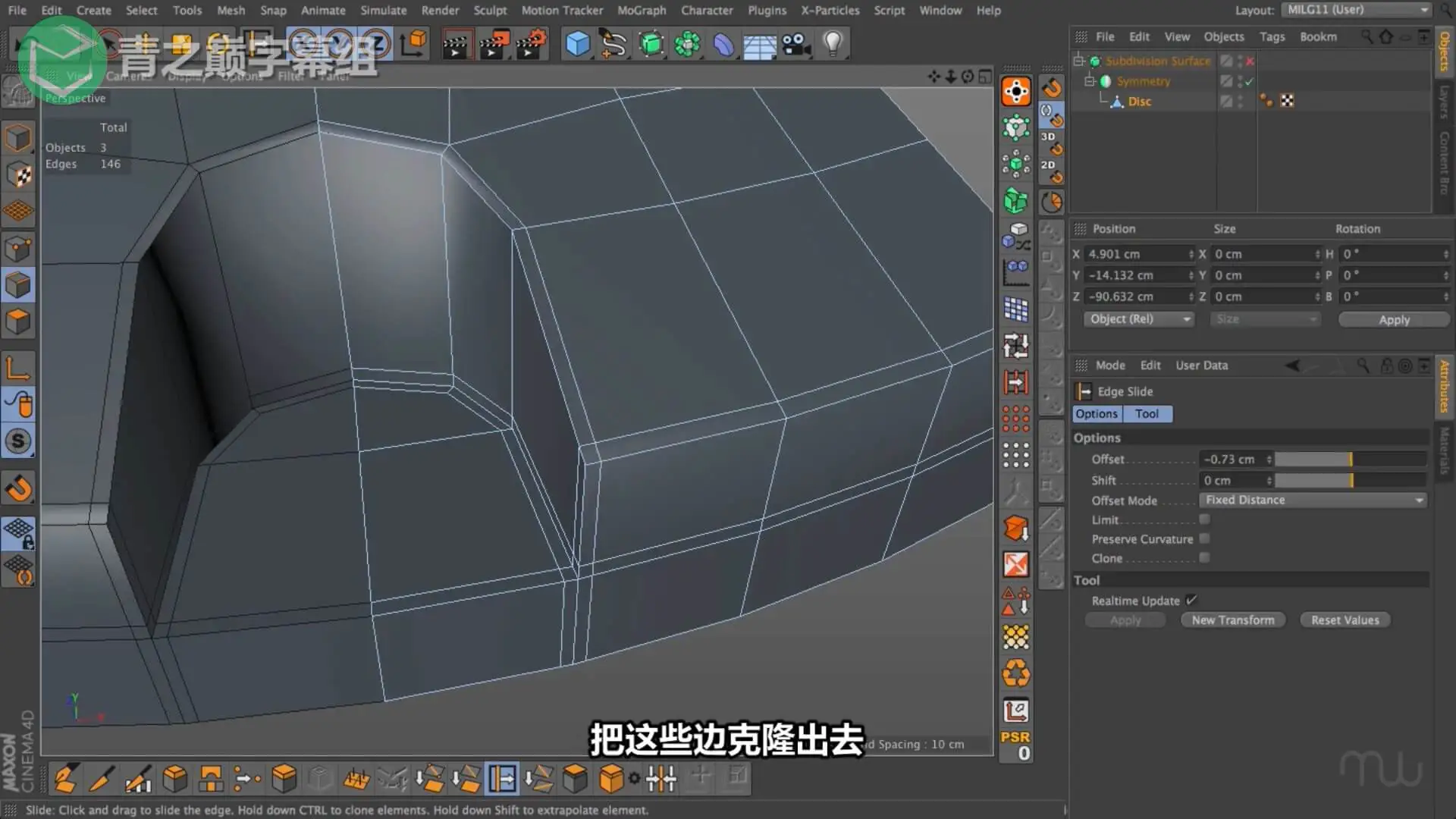Open the disabled Size mode dropdown
This screenshot has height=819, width=1456.
(1266, 319)
